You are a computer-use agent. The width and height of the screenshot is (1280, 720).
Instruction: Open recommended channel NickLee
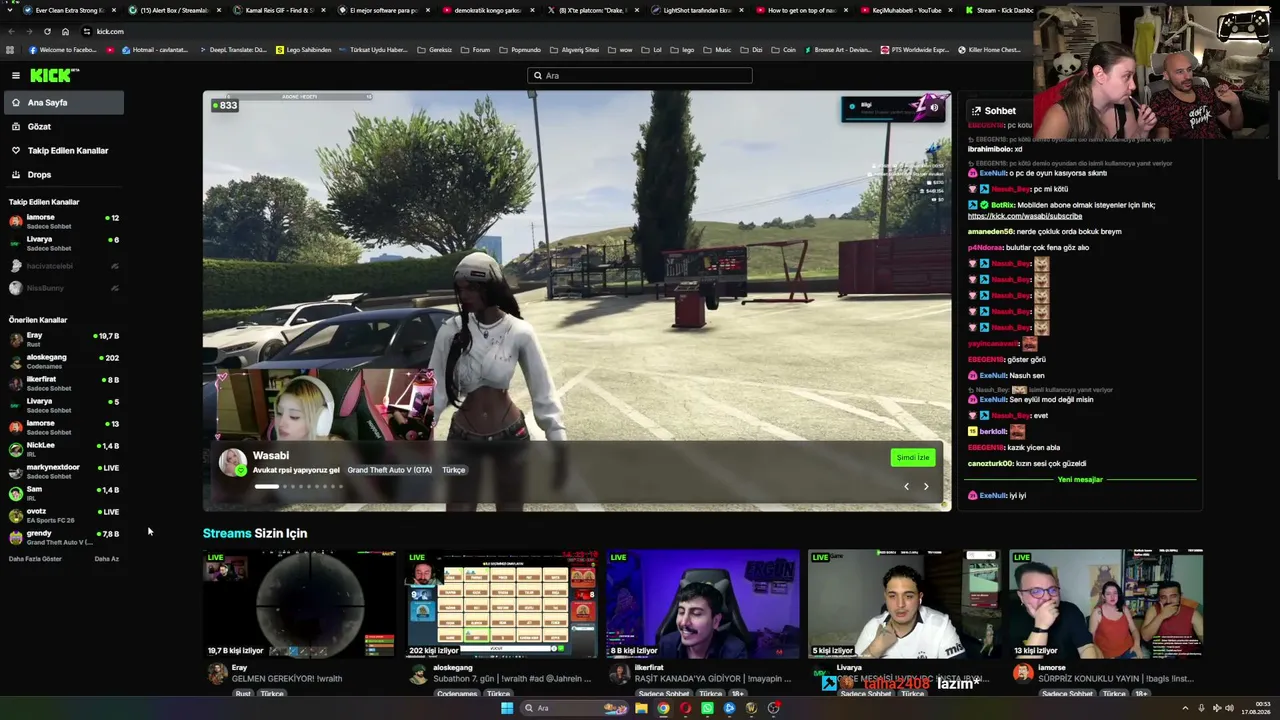click(x=64, y=449)
